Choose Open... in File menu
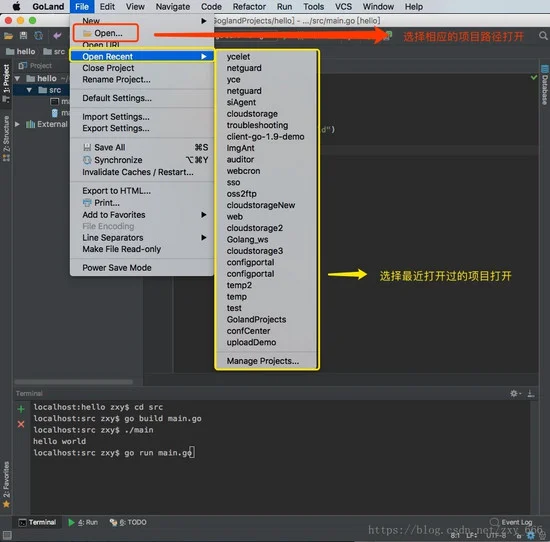The image size is (550, 542). click(x=106, y=33)
